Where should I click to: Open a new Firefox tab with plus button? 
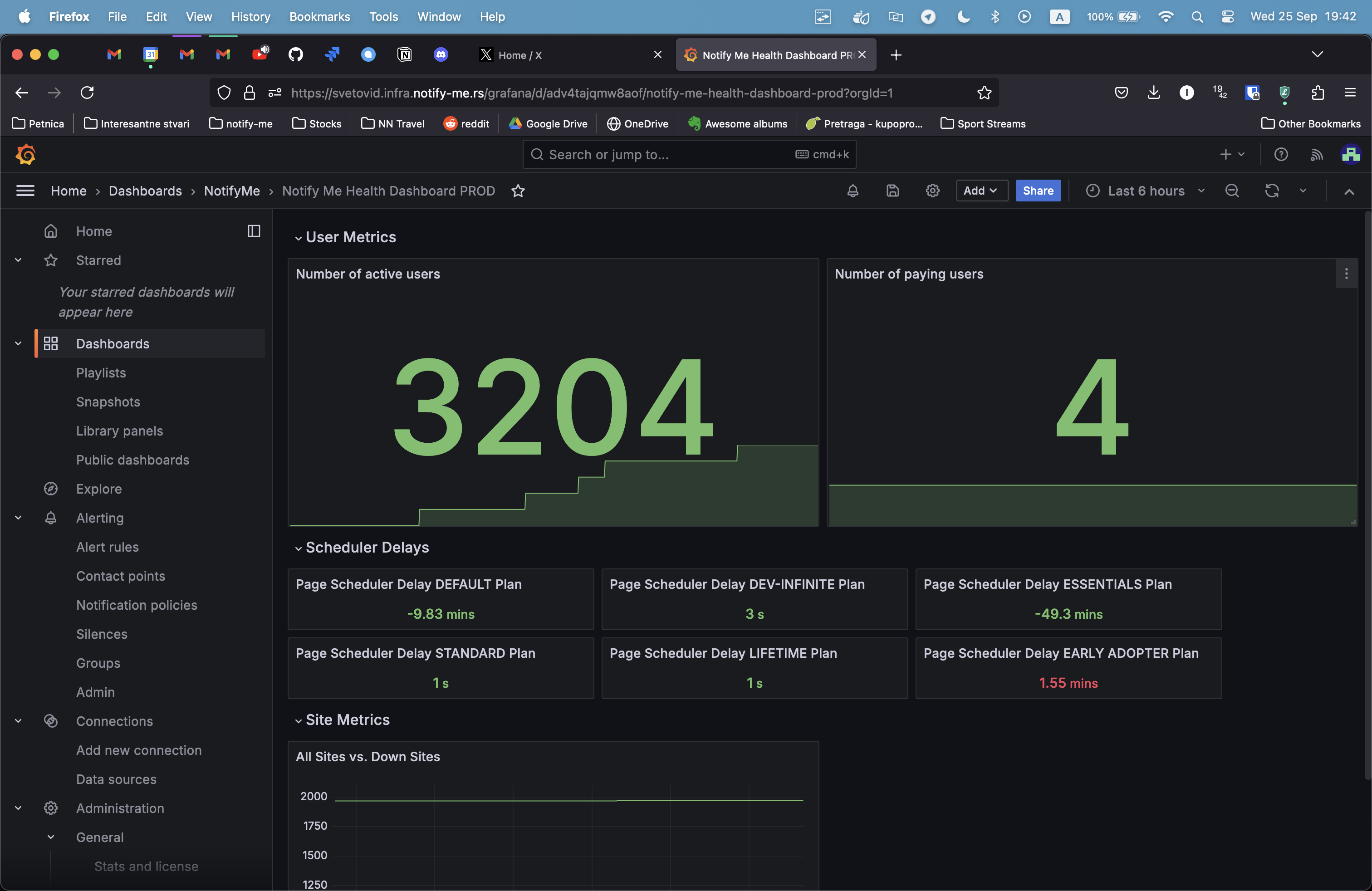tap(896, 55)
